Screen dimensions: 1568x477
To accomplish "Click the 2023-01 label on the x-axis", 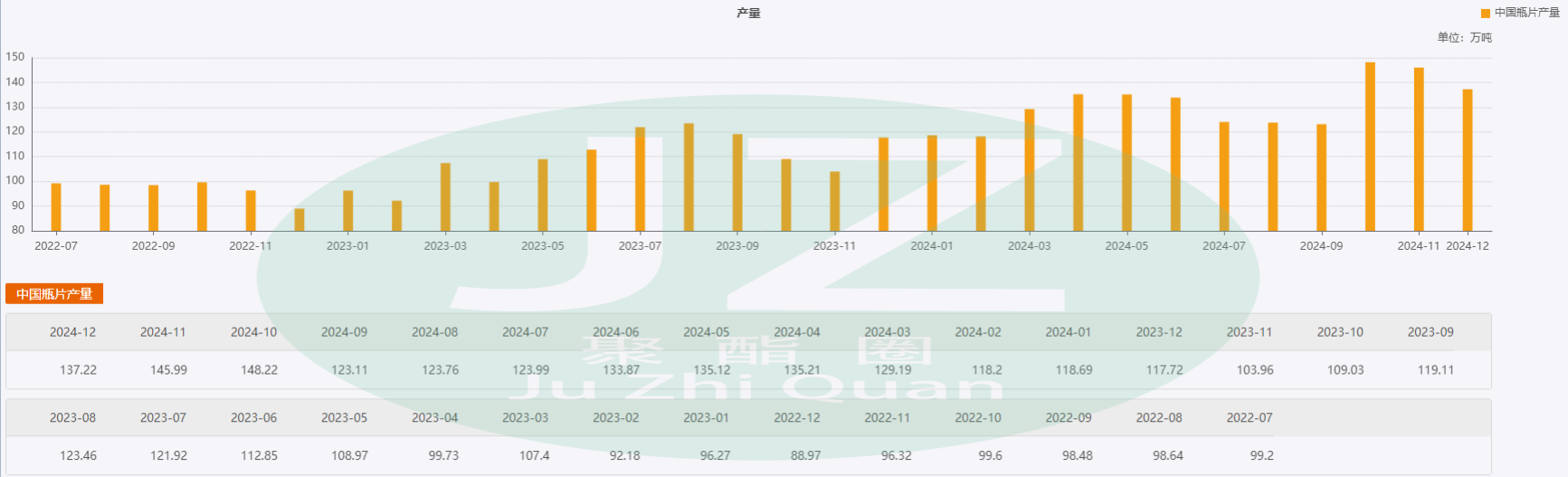I will (347, 246).
